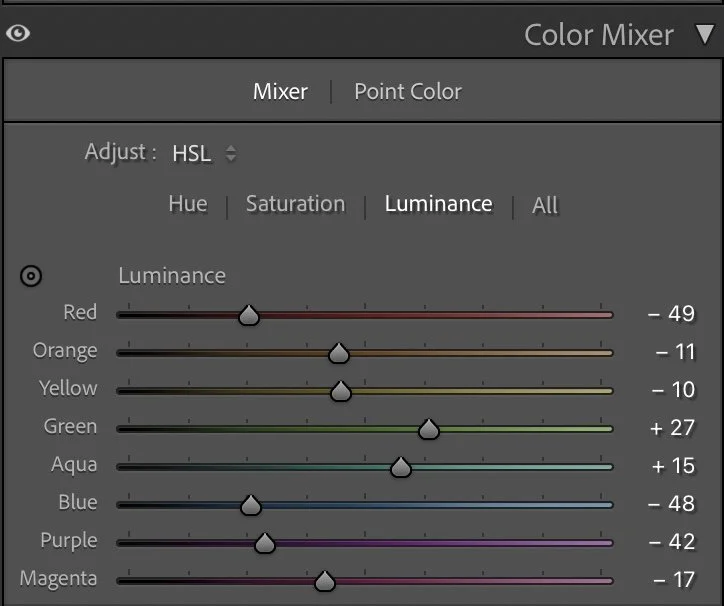
Task: Click the Green luminance slider handle
Action: tap(429, 429)
